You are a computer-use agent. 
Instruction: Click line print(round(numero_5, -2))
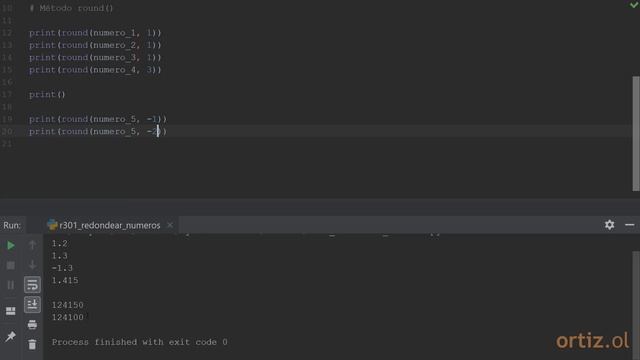pyautogui.click(x=98, y=131)
